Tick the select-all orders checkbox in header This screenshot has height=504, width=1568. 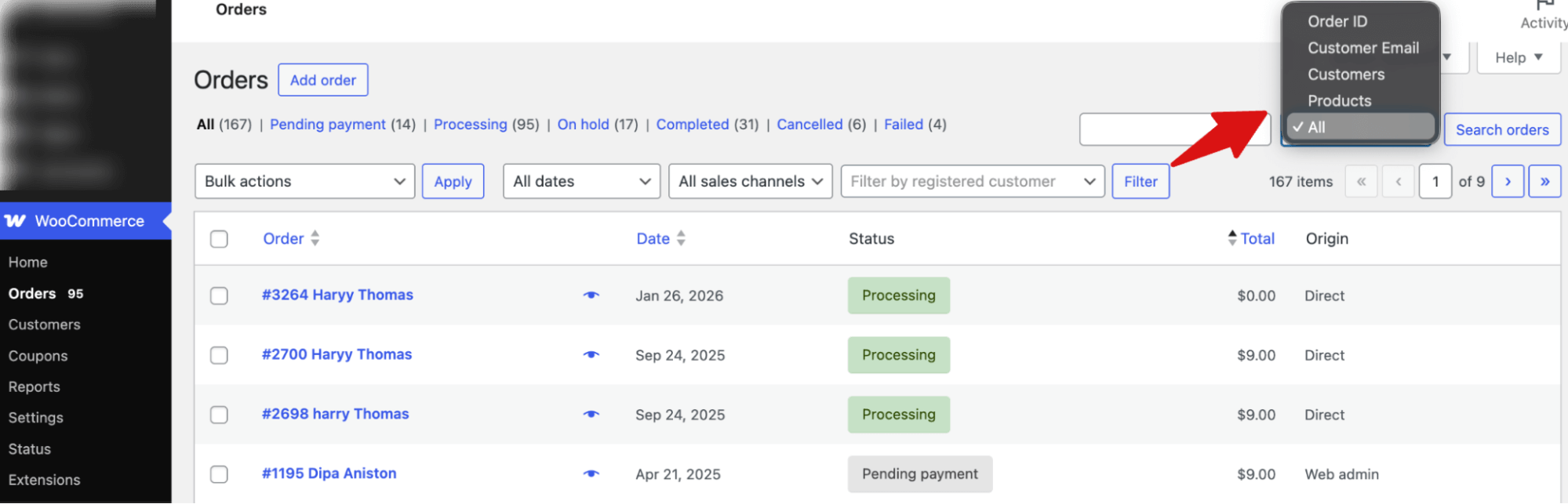219,239
